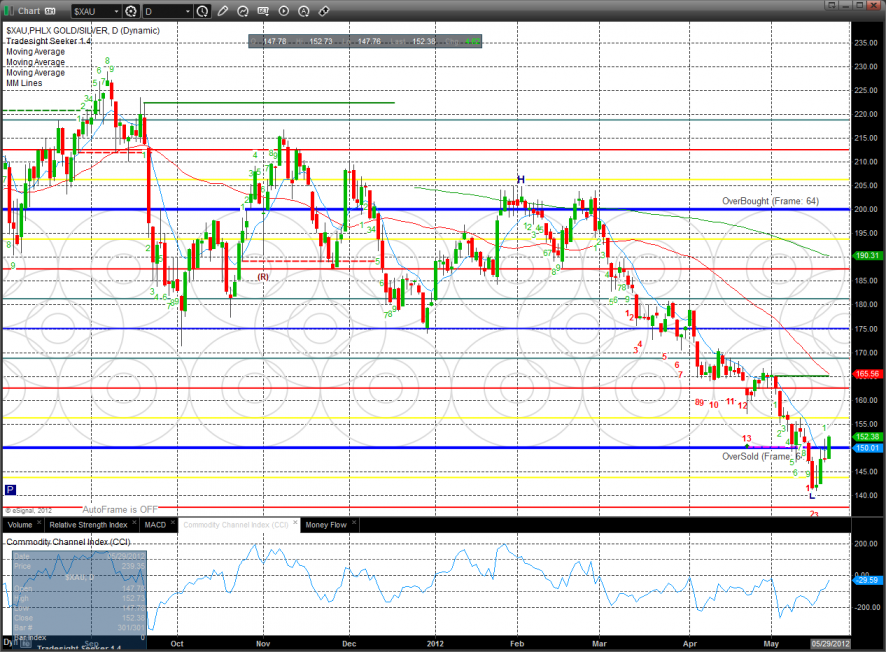Viewport: 886px width, 652px height.
Task: Click the time template clock icon
Action: click(204, 12)
